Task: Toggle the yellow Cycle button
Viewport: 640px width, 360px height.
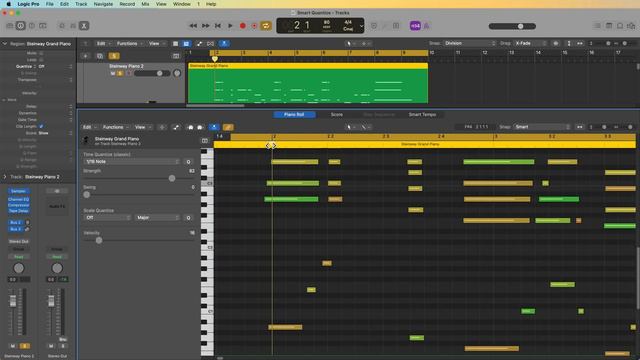Action: pyautogui.click(x=266, y=26)
